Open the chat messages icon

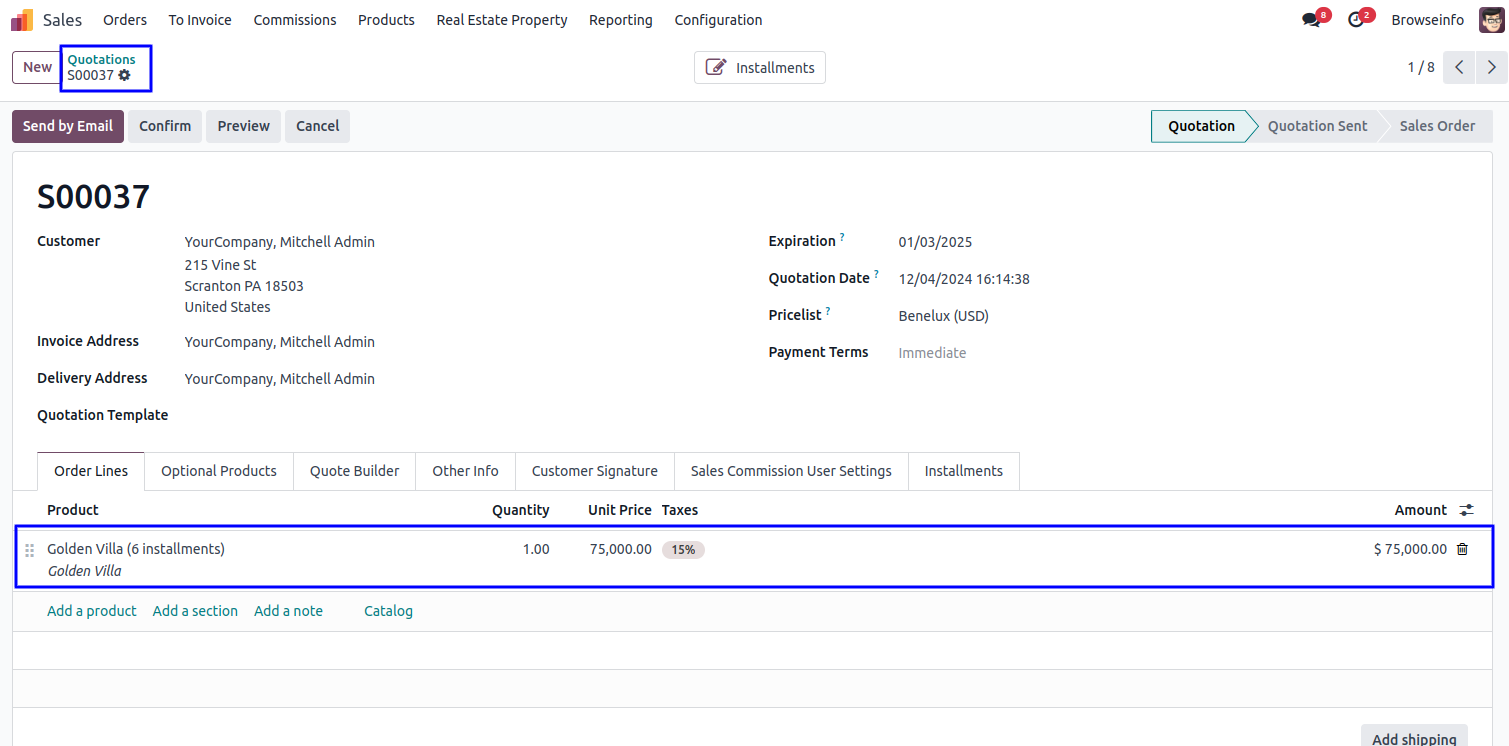(x=1311, y=20)
